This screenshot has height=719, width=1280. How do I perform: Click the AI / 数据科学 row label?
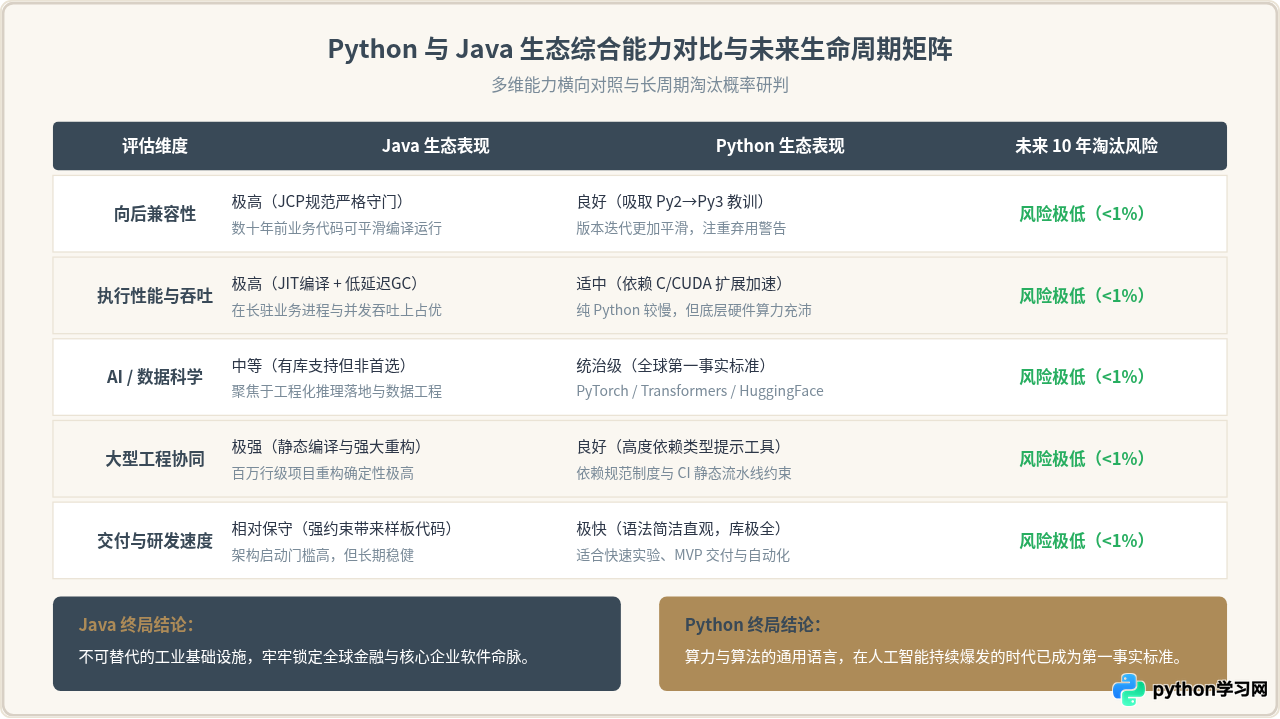point(155,377)
